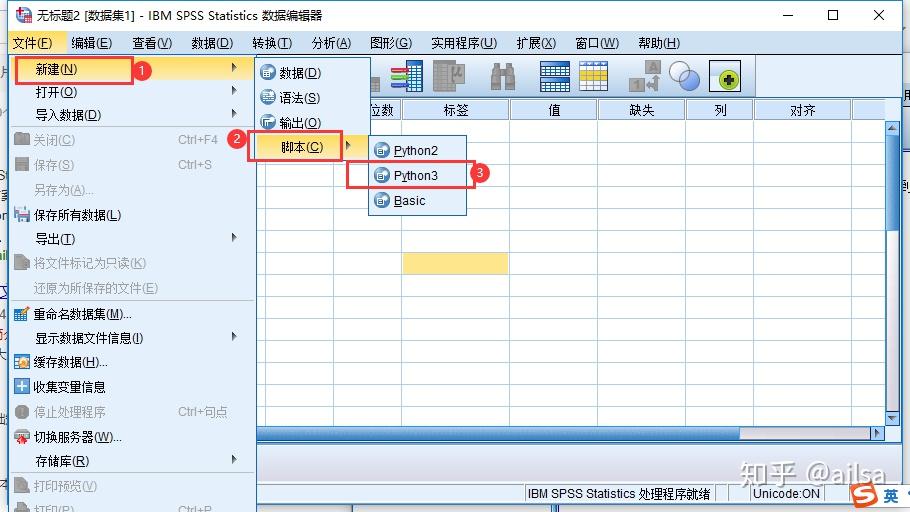Open the Analyze (分析) menu

331,43
